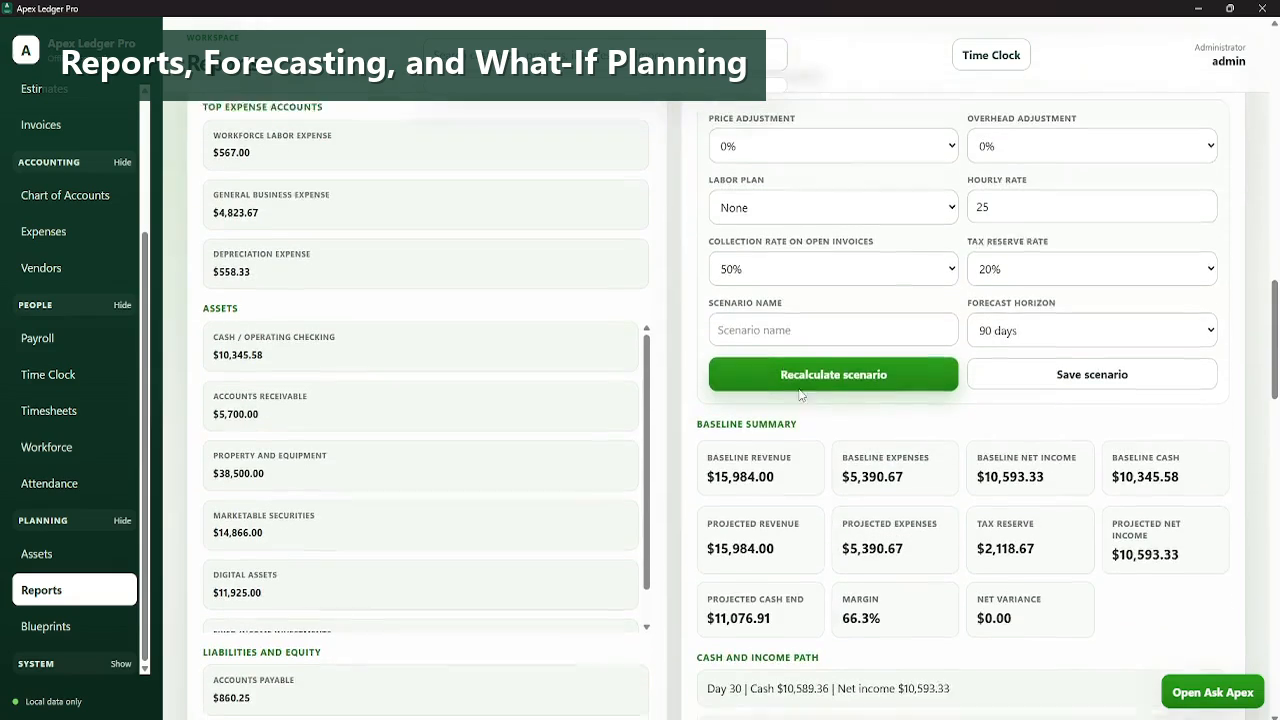Click Save scenario button
Screen dimensions: 1280x720
1092,374
